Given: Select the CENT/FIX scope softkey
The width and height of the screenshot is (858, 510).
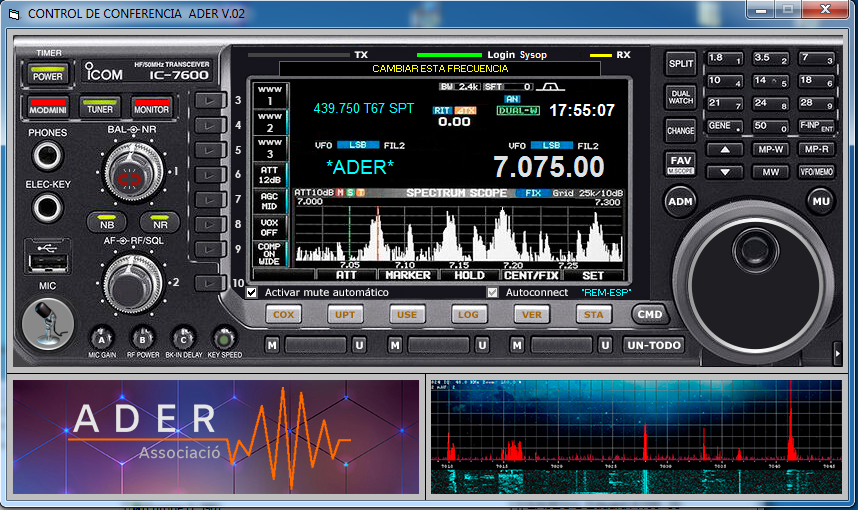Looking at the screenshot, I should [x=531, y=275].
